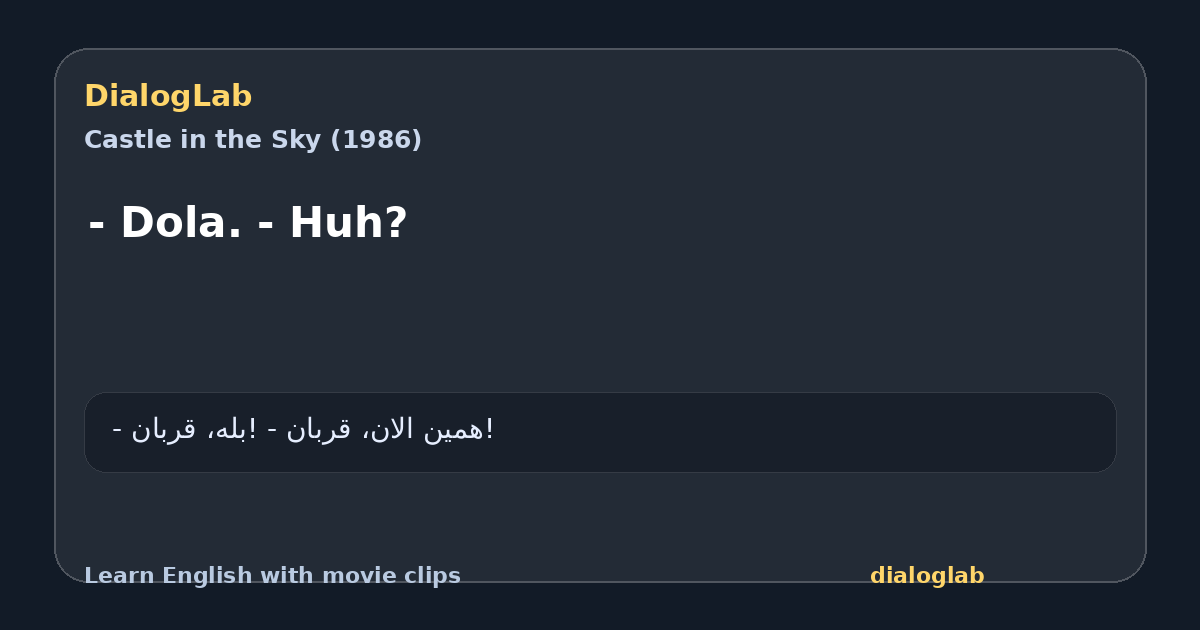
Task: Click the first dash before 'Dola.'
Action: [97, 224]
